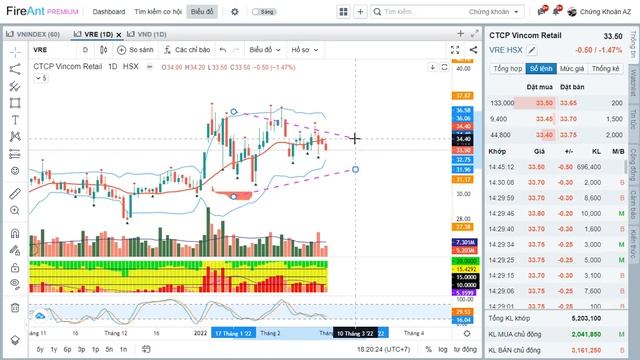Switch to VND (1D) chart tab

point(147,34)
